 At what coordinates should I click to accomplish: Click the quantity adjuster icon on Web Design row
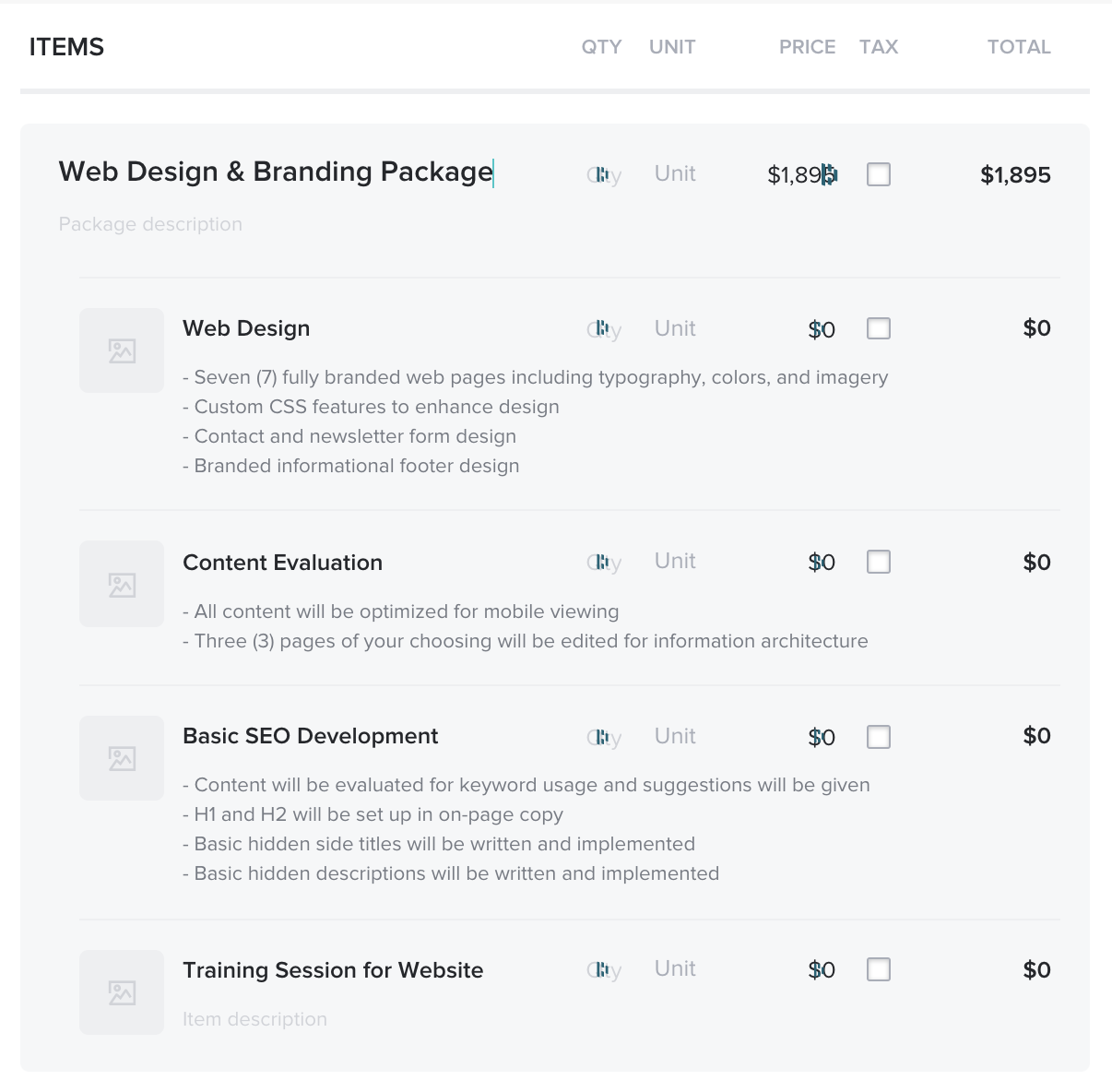604,329
